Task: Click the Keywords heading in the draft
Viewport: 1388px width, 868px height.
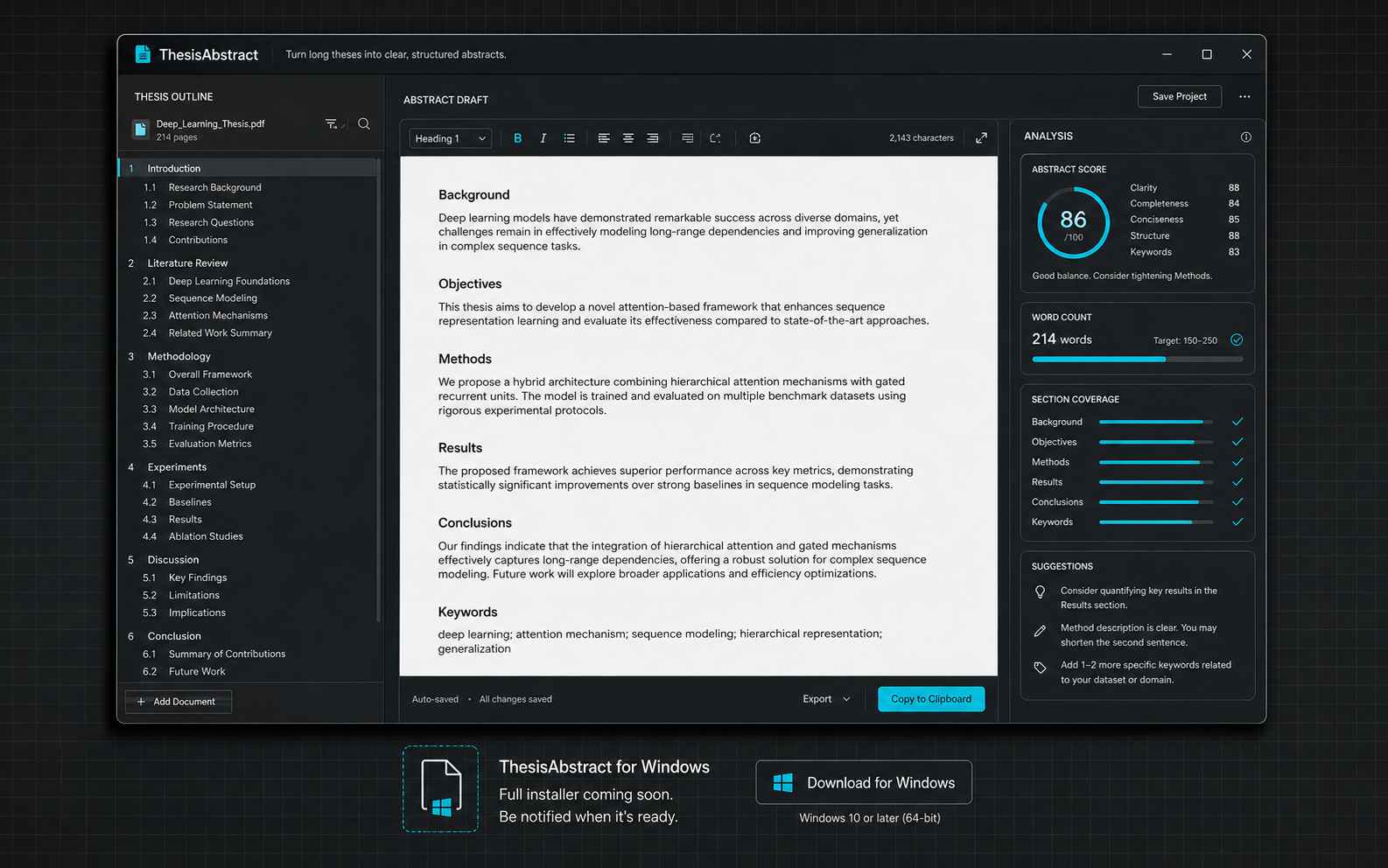Action: (x=468, y=612)
